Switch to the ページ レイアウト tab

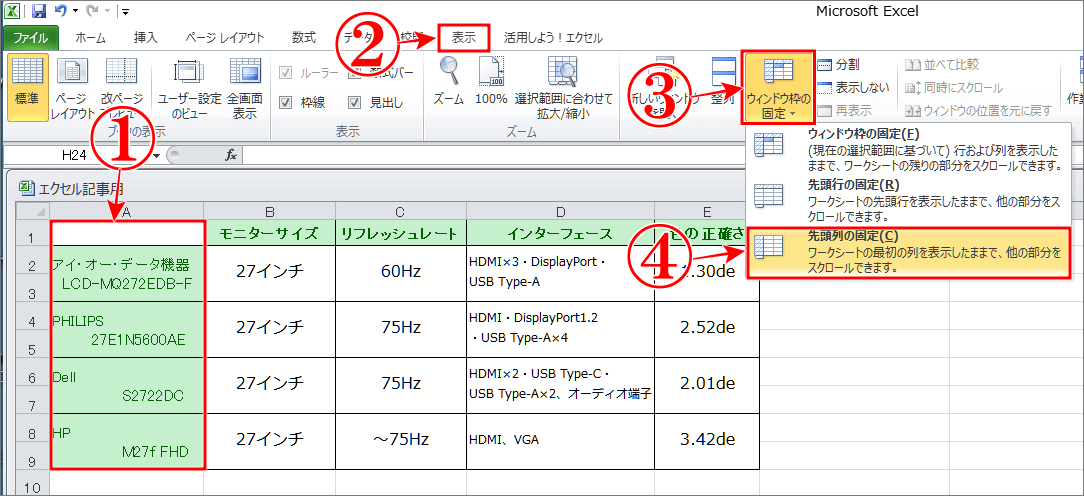(225, 38)
